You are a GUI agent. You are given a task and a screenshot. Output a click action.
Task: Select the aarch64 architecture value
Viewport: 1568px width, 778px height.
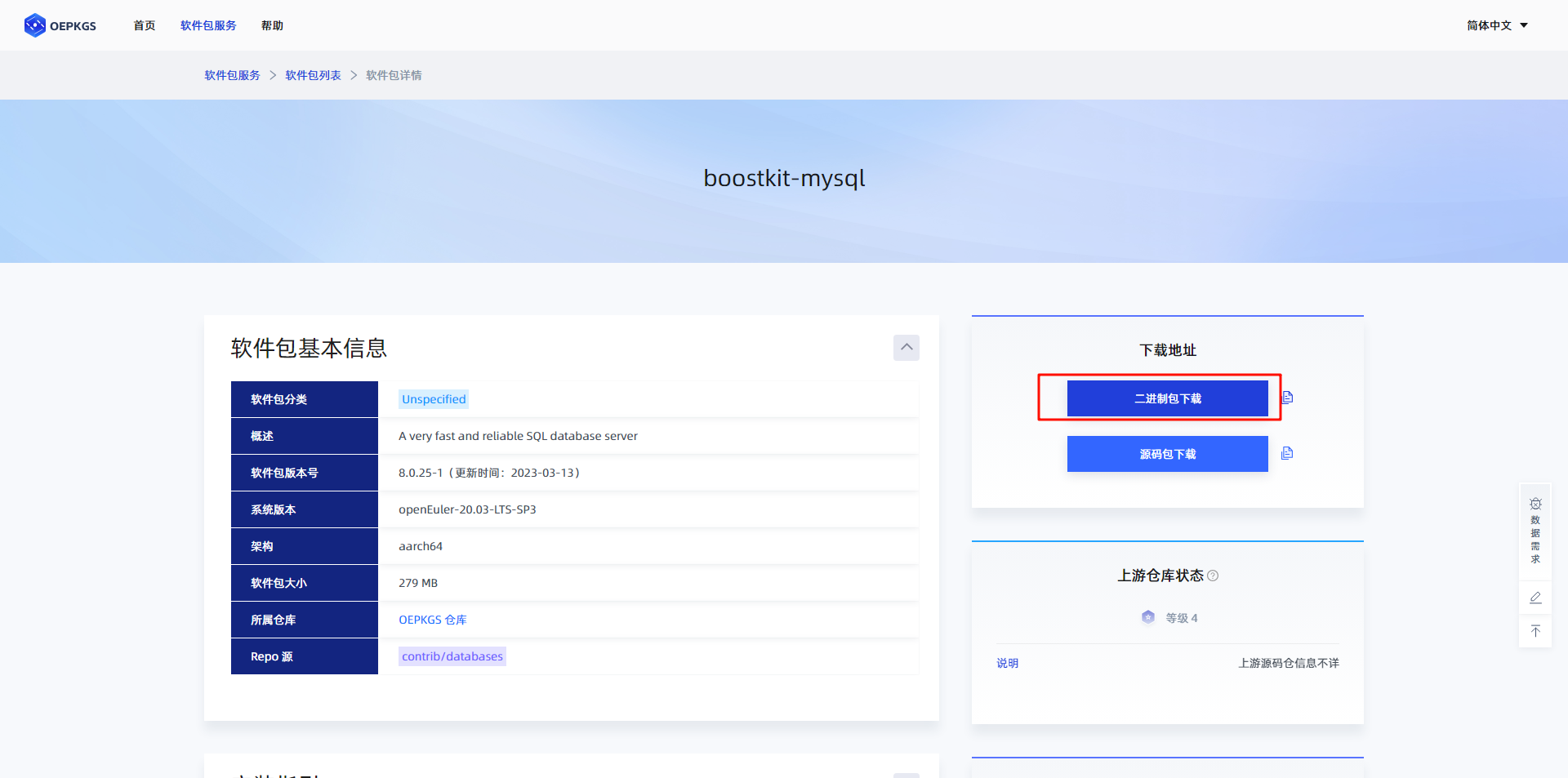pyautogui.click(x=421, y=546)
